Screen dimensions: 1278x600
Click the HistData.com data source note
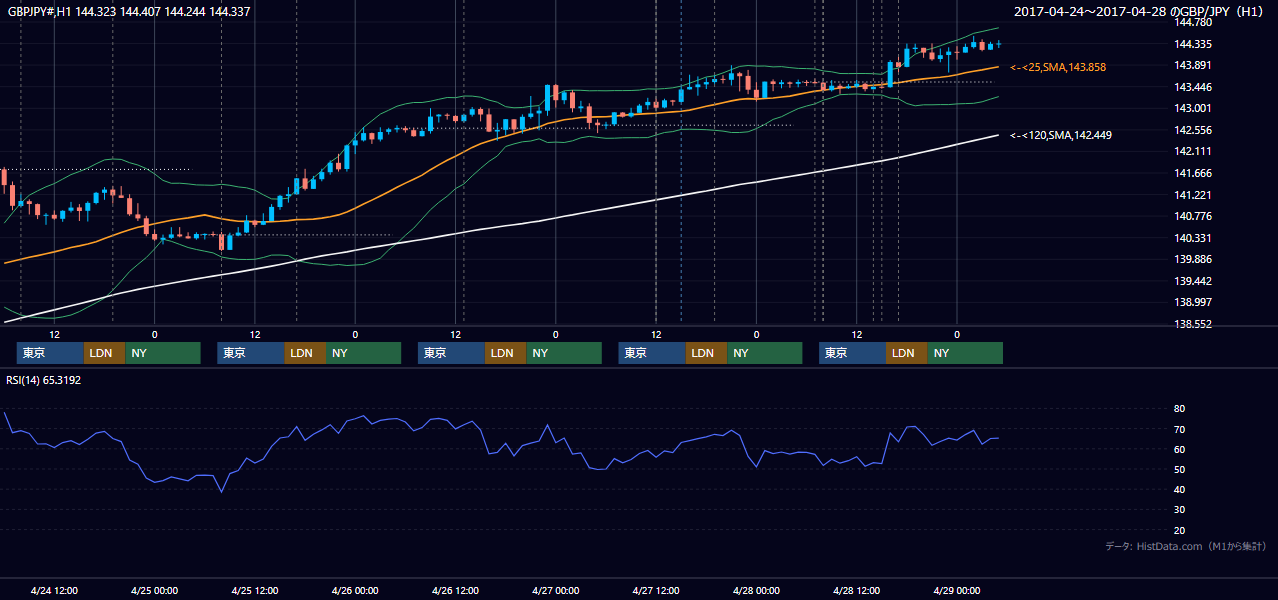[x=1186, y=546]
